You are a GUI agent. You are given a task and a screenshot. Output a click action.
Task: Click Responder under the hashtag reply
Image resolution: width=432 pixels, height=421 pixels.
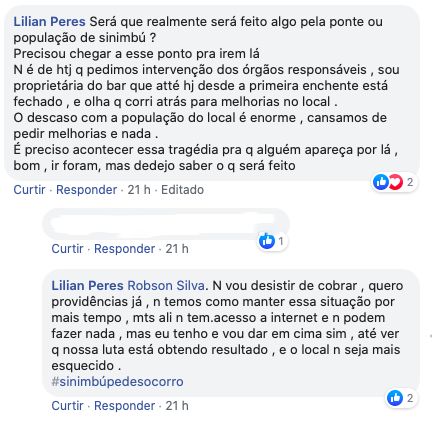pos(124,406)
